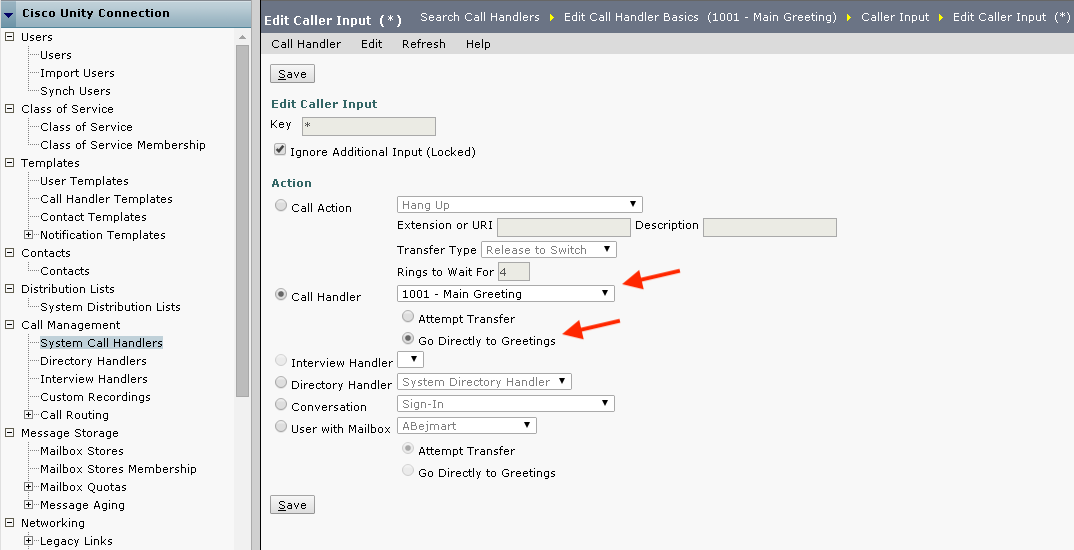Collapse the Users tree section
Image resolution: width=1074 pixels, height=550 pixels.
tap(10, 37)
